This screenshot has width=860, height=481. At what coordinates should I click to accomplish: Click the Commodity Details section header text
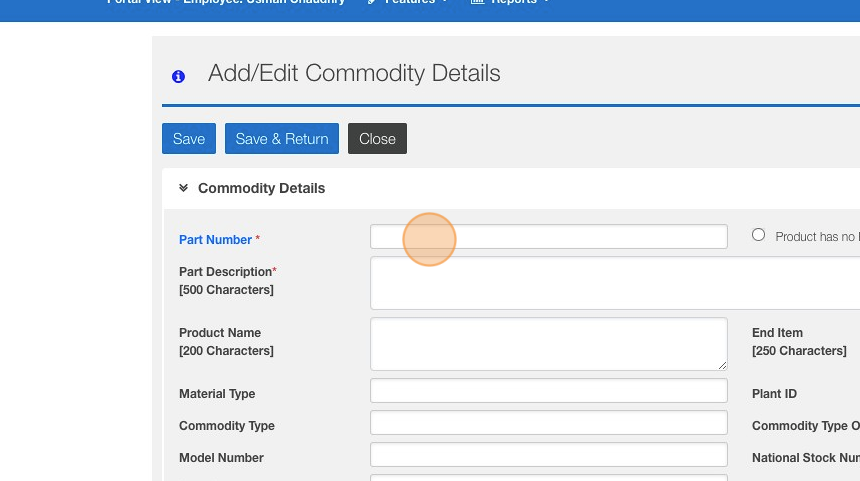tap(261, 188)
